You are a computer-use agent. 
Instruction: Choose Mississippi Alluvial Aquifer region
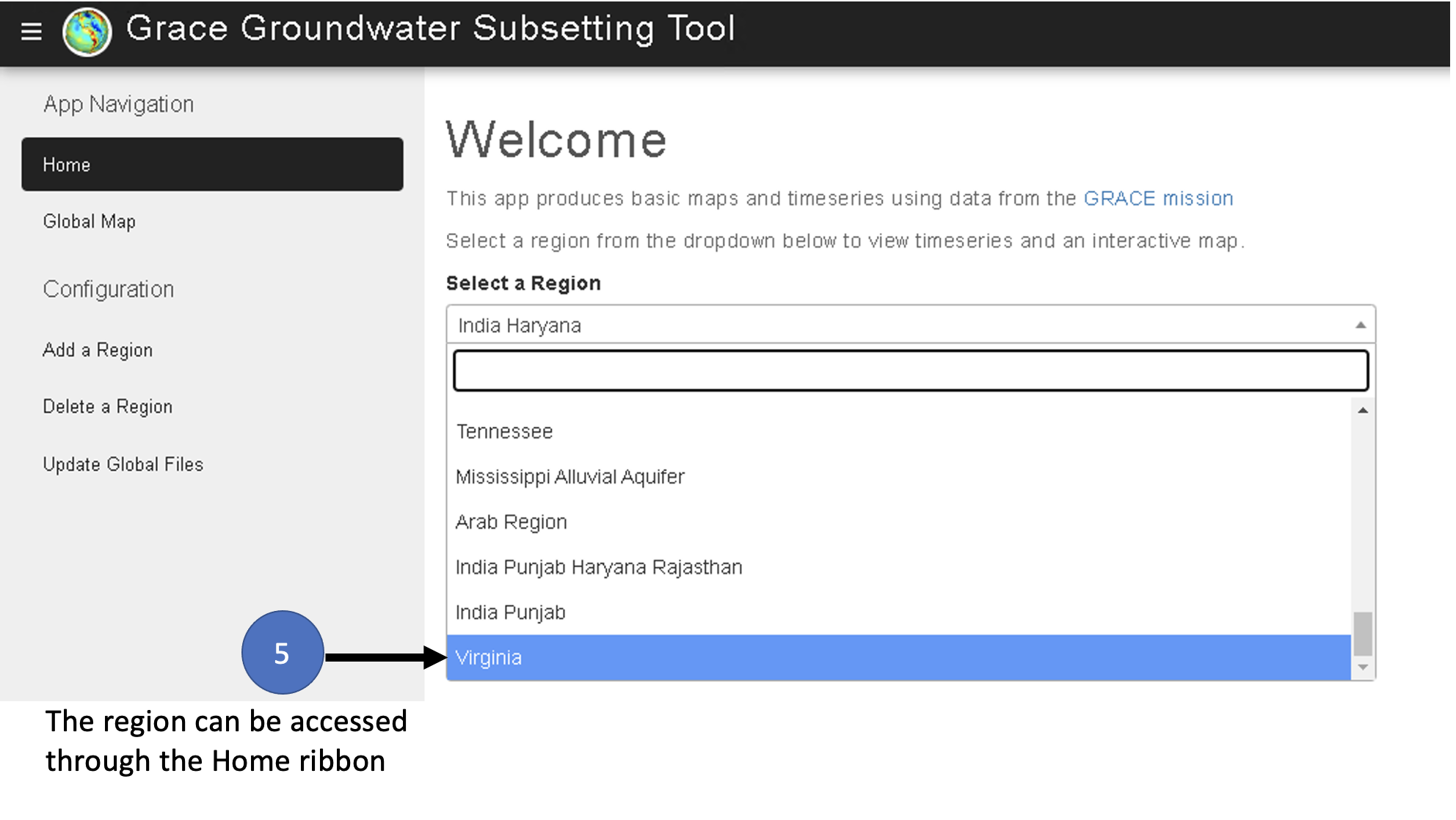899,477
